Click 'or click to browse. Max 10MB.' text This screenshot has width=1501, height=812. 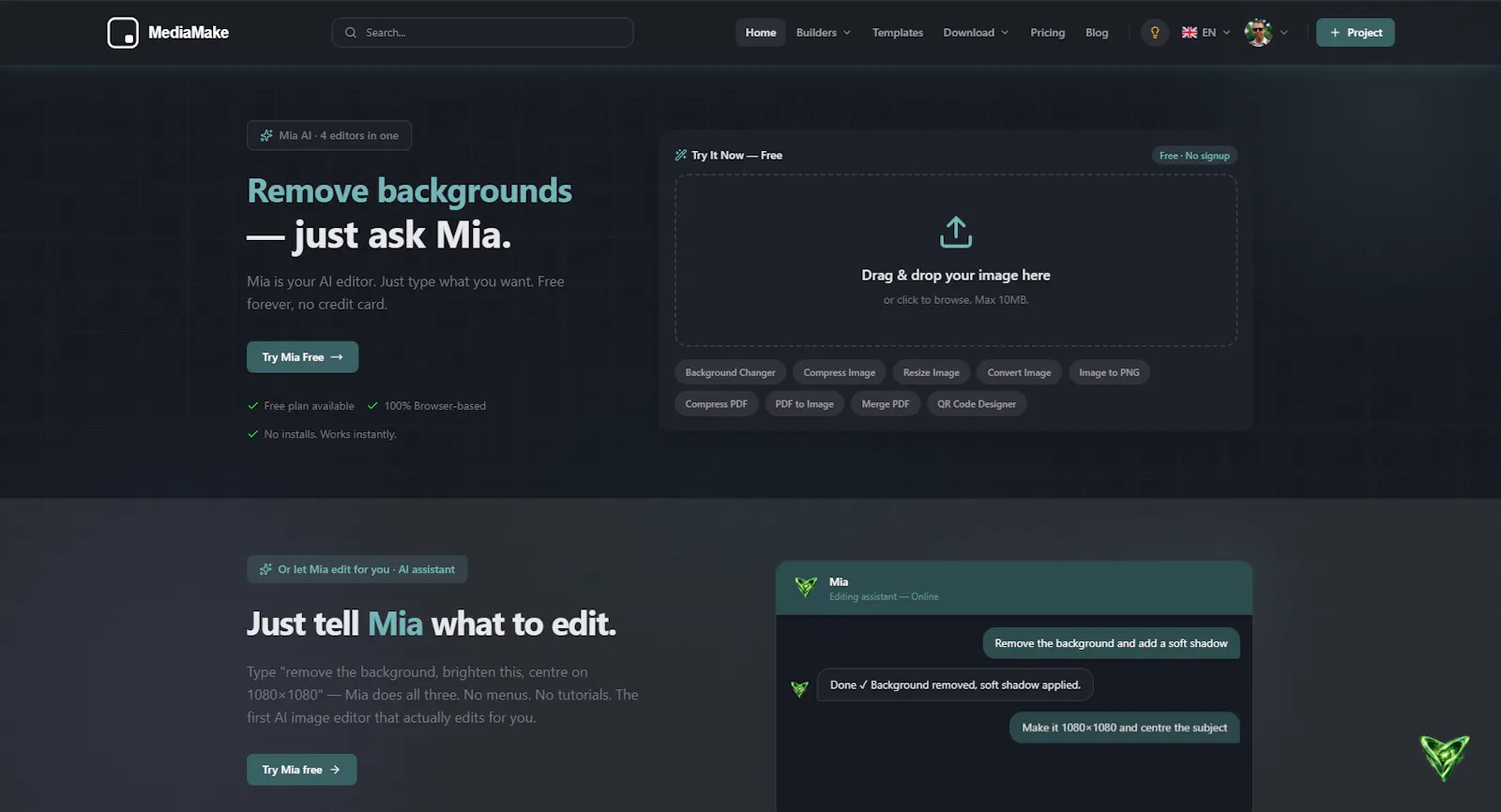tap(956, 300)
